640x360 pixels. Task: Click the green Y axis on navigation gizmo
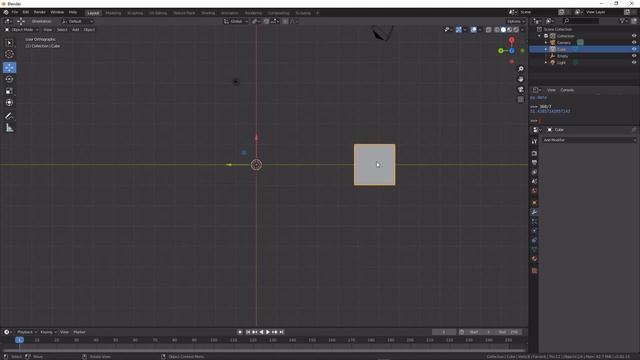pyautogui.click(x=501, y=51)
